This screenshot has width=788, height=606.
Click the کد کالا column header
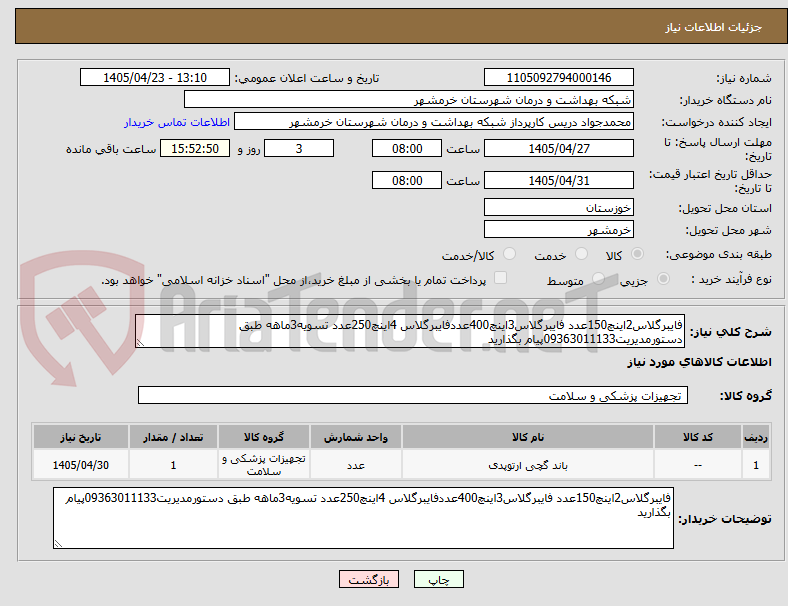(698, 437)
